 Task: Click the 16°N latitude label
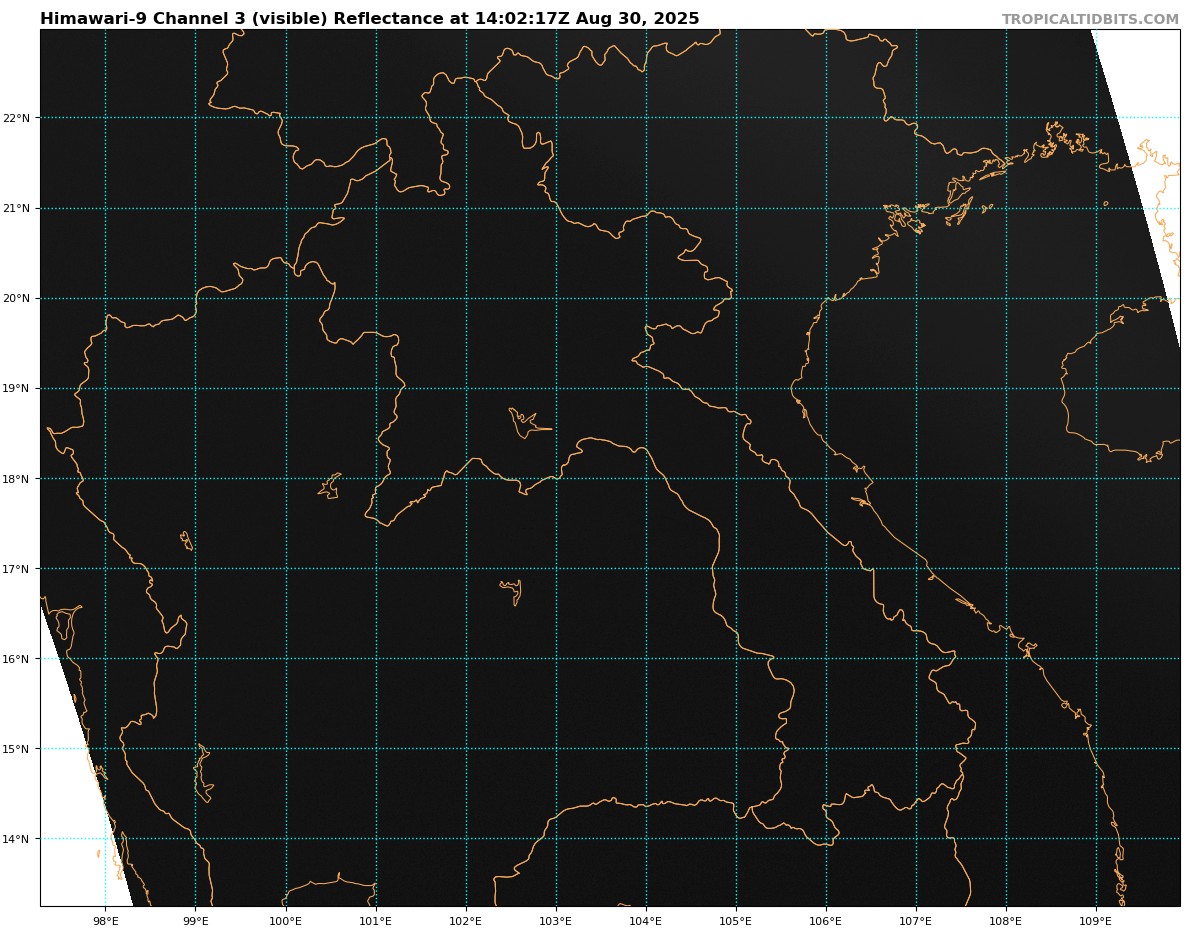[17, 659]
